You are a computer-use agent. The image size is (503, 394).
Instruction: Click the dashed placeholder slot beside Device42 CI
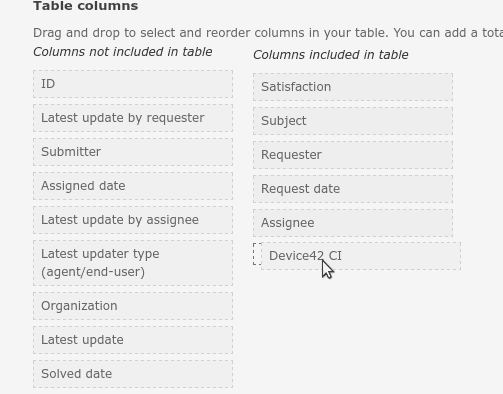(x=257, y=254)
